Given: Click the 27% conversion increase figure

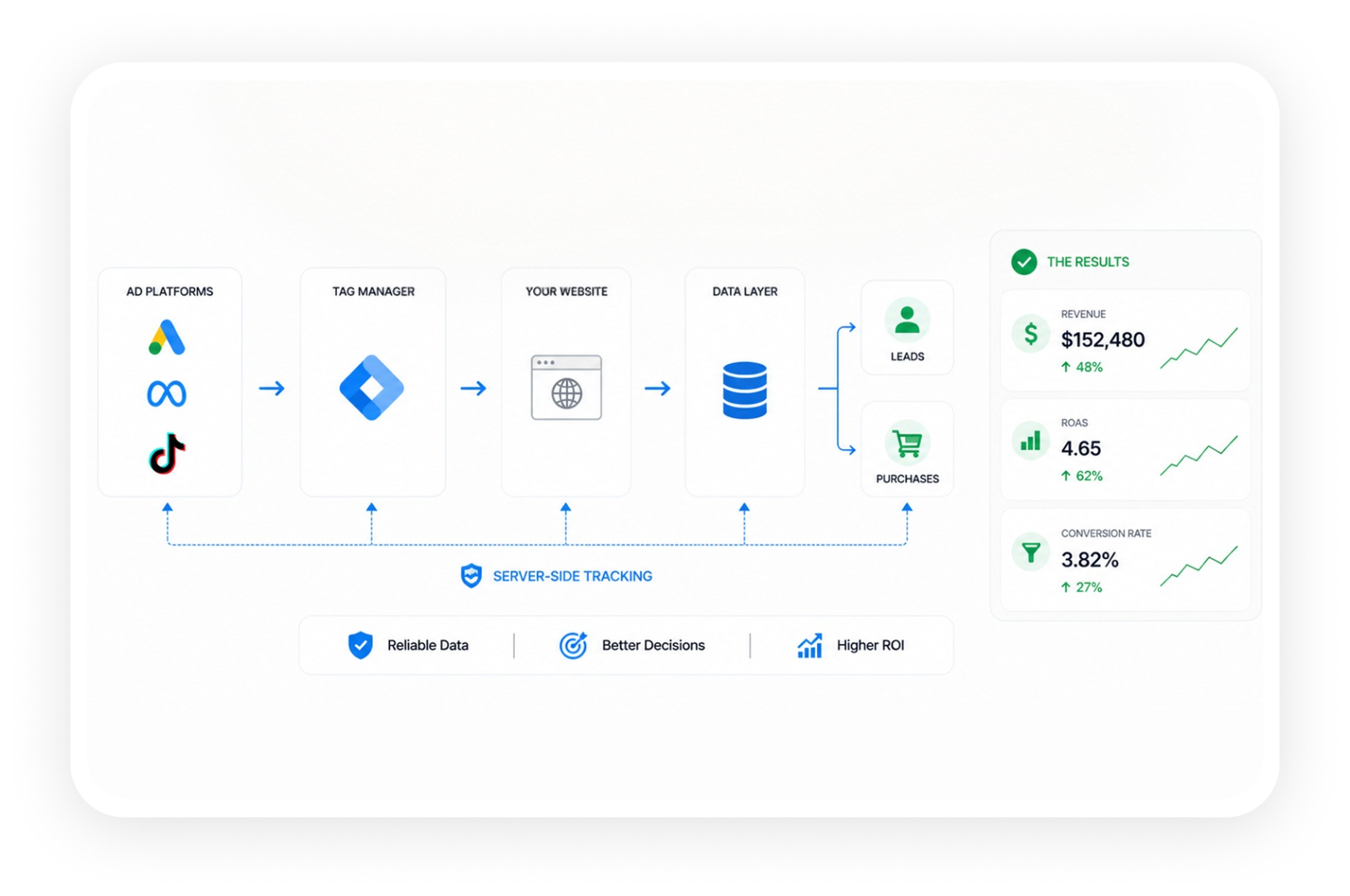Looking at the screenshot, I should 1089,588.
